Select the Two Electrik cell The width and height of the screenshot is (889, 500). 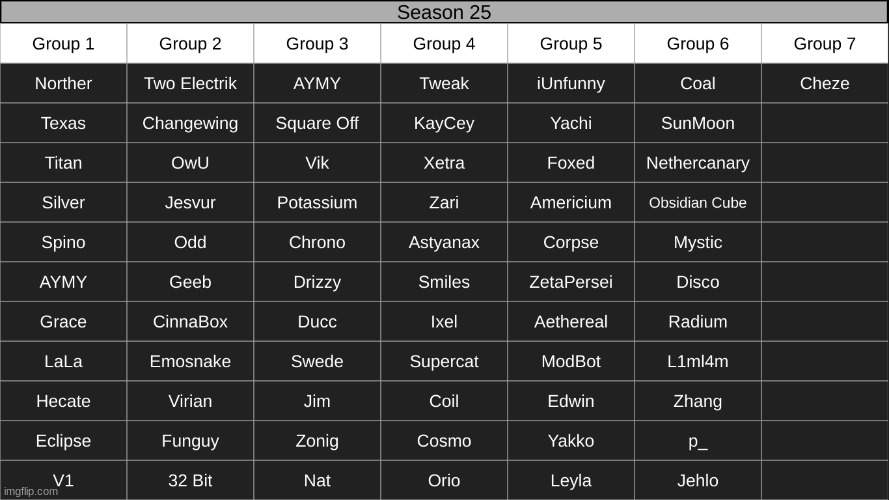click(x=190, y=83)
